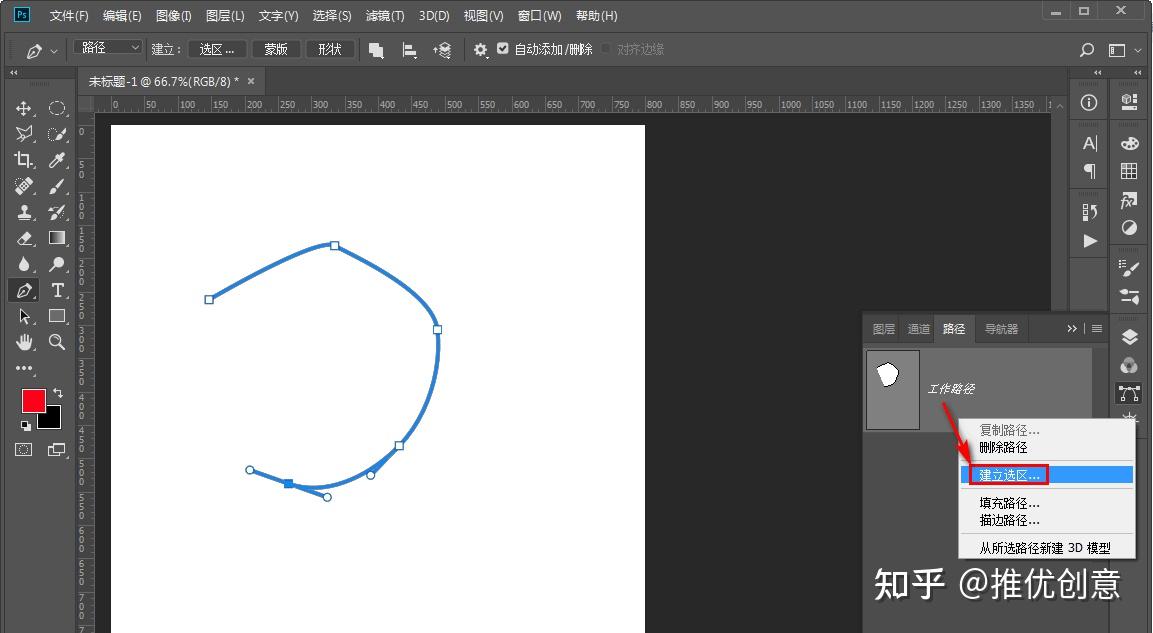This screenshot has height=633, width=1153.
Task: Select the Move tool
Action: [24, 108]
